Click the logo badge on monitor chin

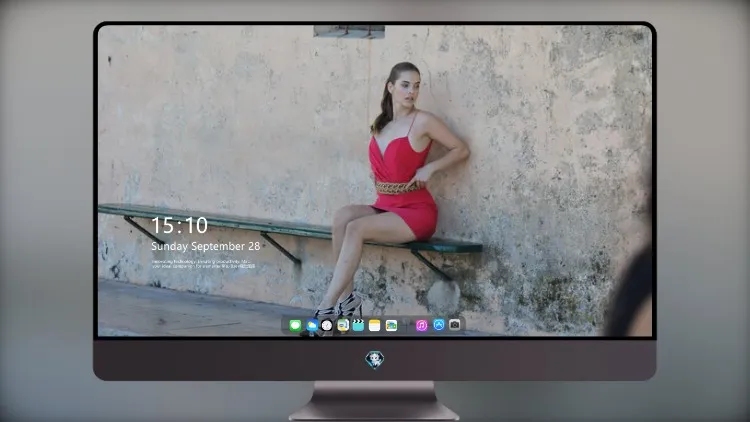375,360
